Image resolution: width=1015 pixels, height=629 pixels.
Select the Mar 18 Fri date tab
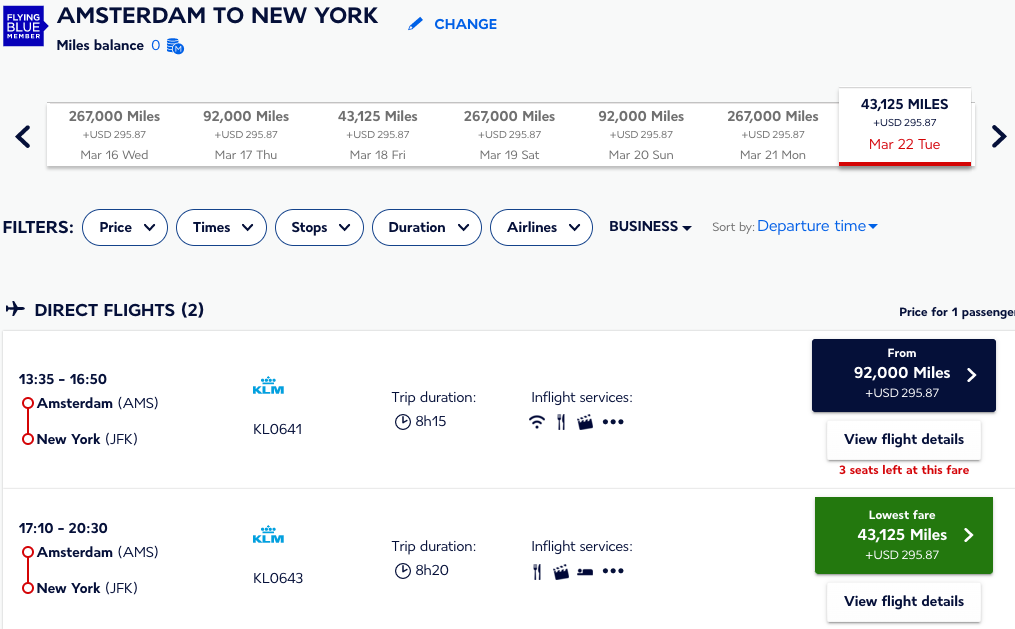(377, 135)
